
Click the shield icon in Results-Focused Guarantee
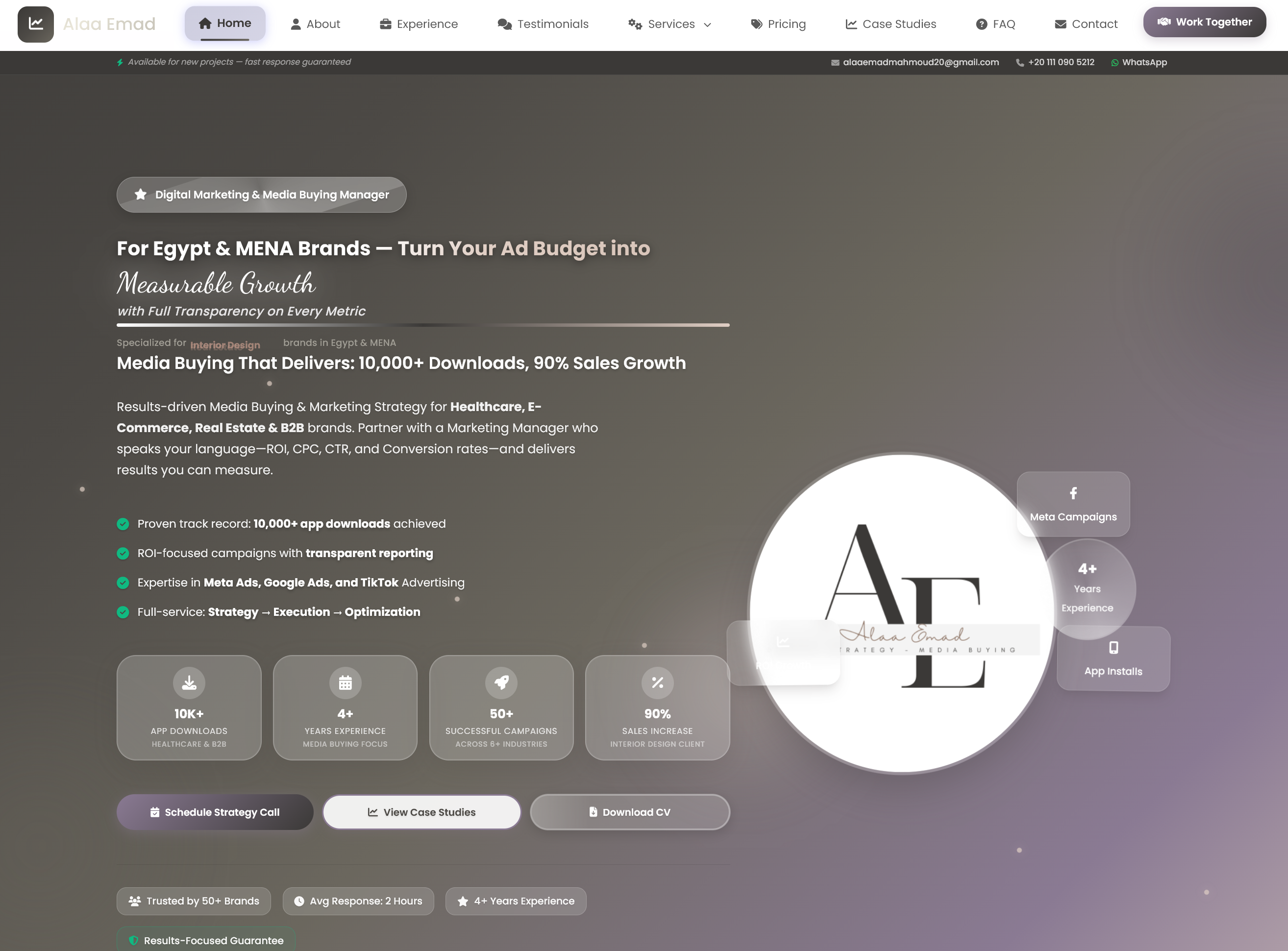point(133,940)
